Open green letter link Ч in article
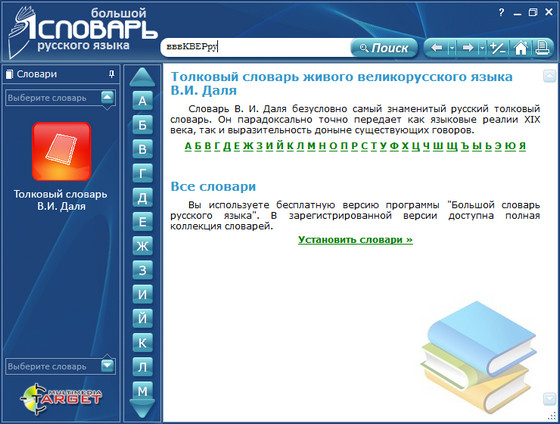The image size is (560, 424). pyautogui.click(x=426, y=146)
